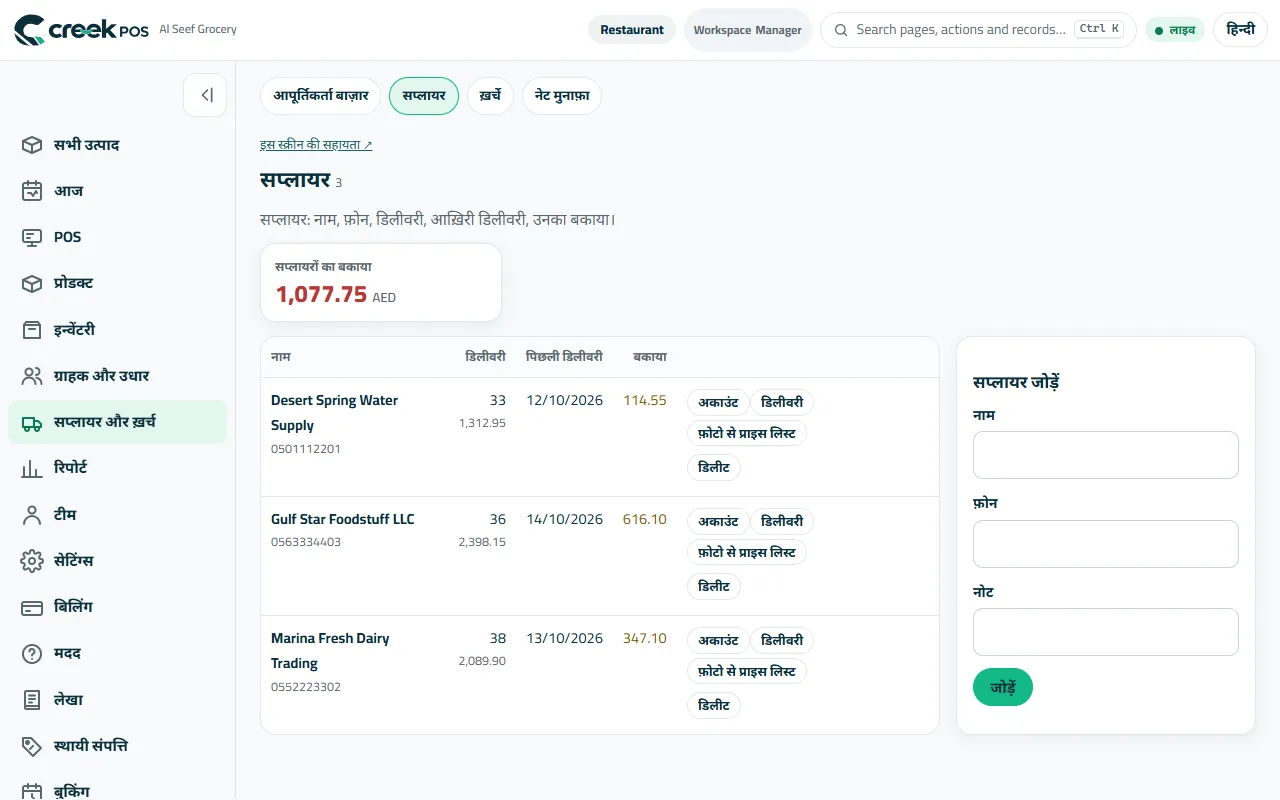The image size is (1280, 800).
Task: Switch to the नेट मुनाफ़ा tab
Action: tap(562, 96)
